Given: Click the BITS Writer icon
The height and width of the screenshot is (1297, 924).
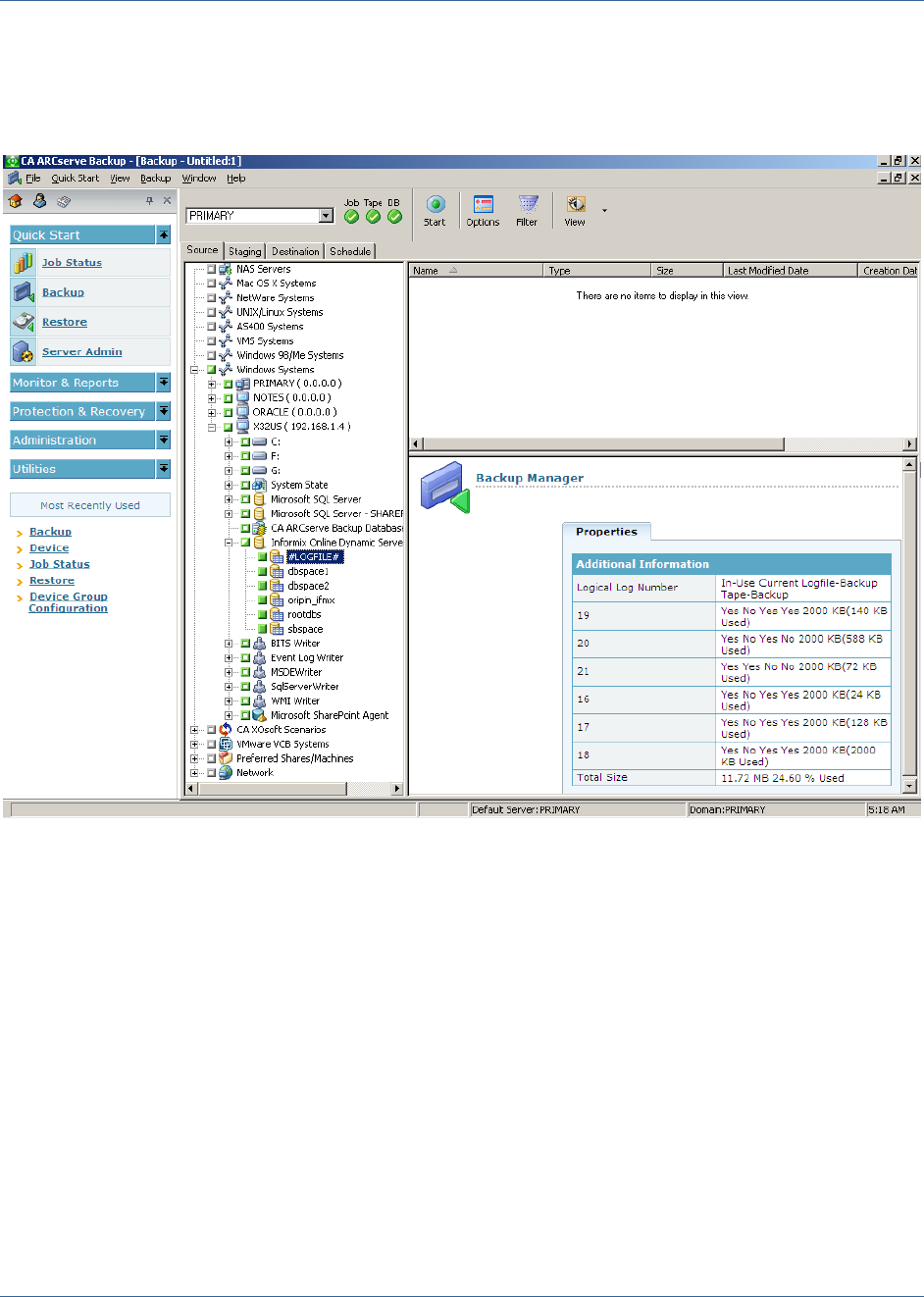Looking at the screenshot, I should click(260, 644).
